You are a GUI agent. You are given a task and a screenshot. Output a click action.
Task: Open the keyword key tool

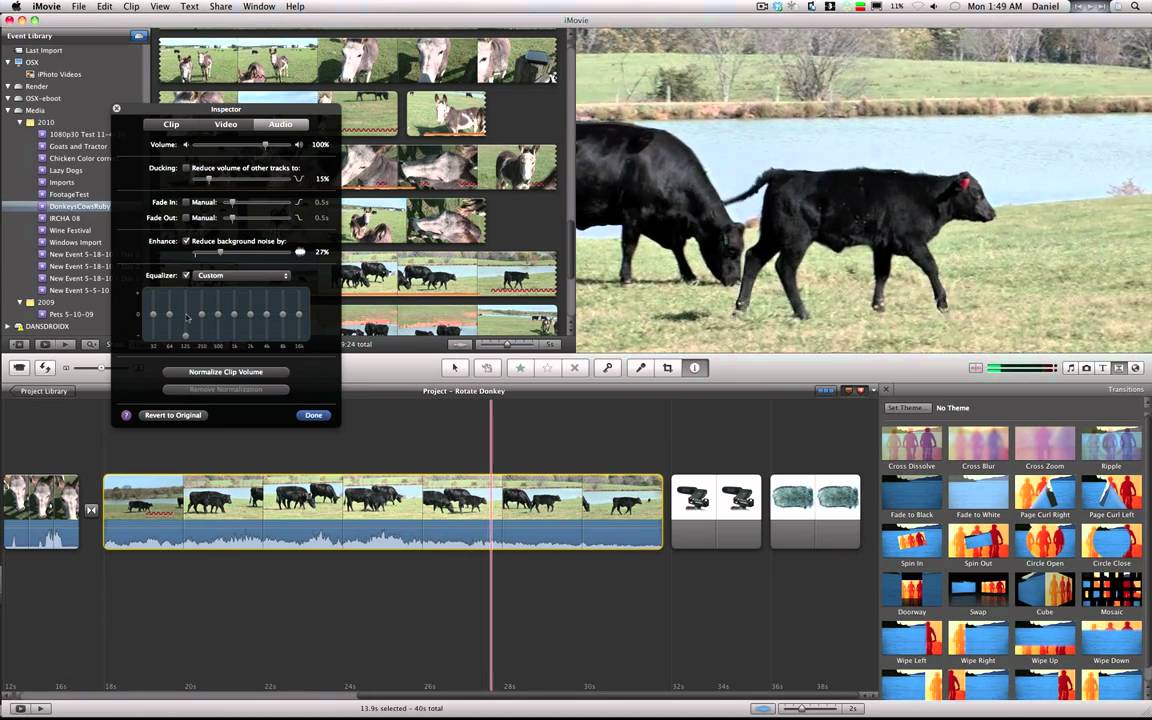(x=608, y=368)
